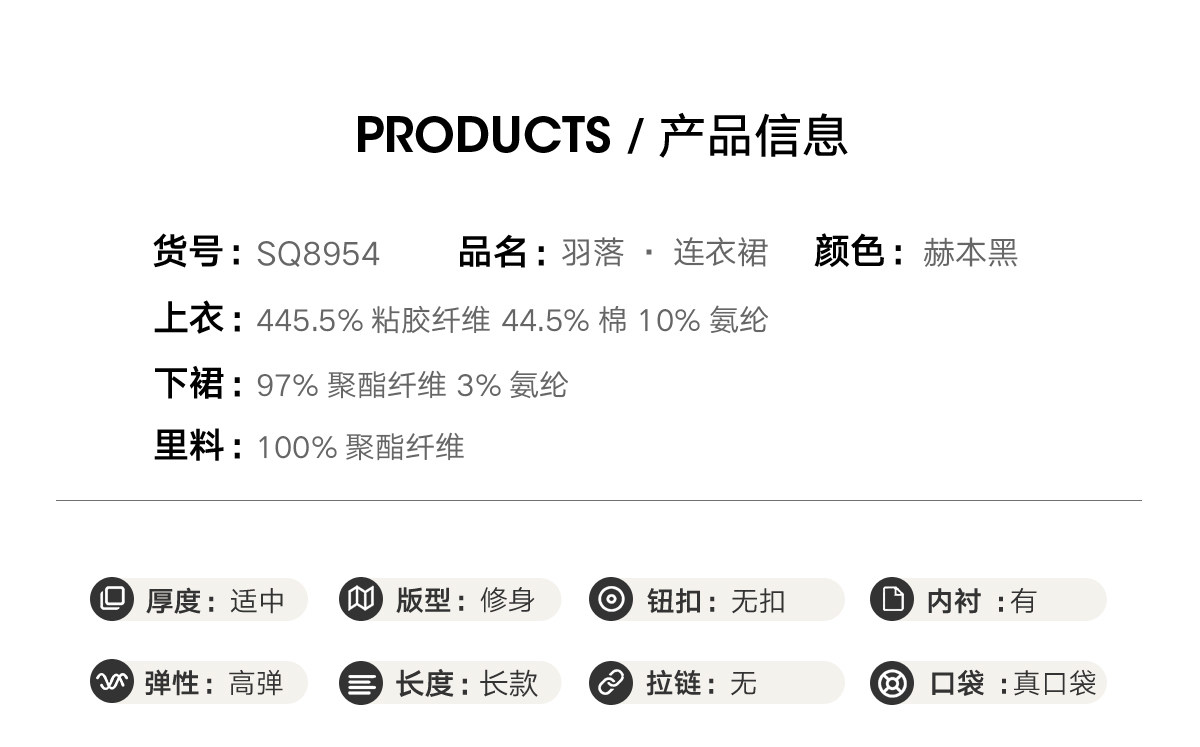The height and width of the screenshot is (747, 1200).
Task: Click the 长度: 长款 label
Action: tap(466, 684)
